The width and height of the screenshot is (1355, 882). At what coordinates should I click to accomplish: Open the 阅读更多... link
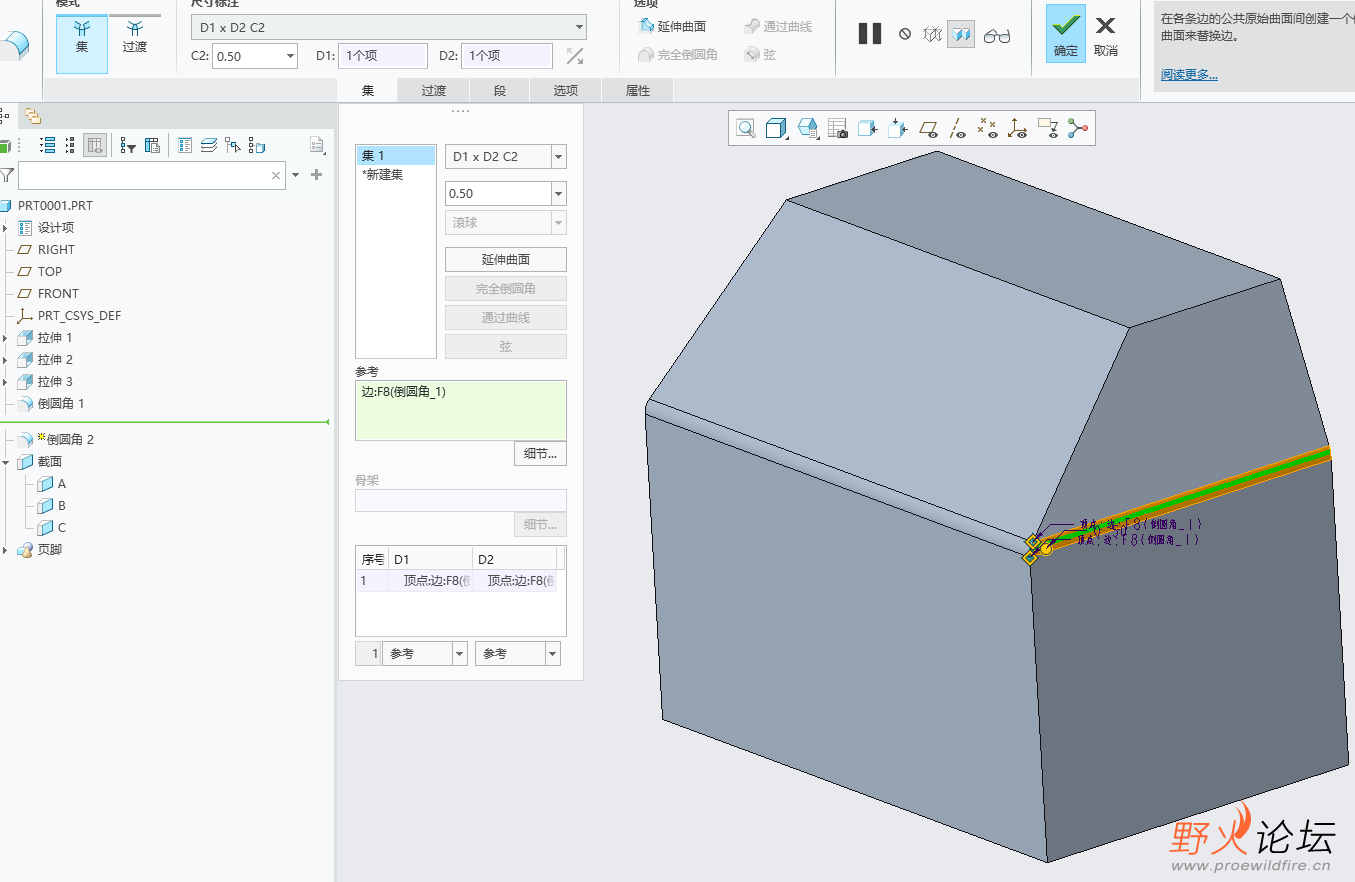(1189, 74)
